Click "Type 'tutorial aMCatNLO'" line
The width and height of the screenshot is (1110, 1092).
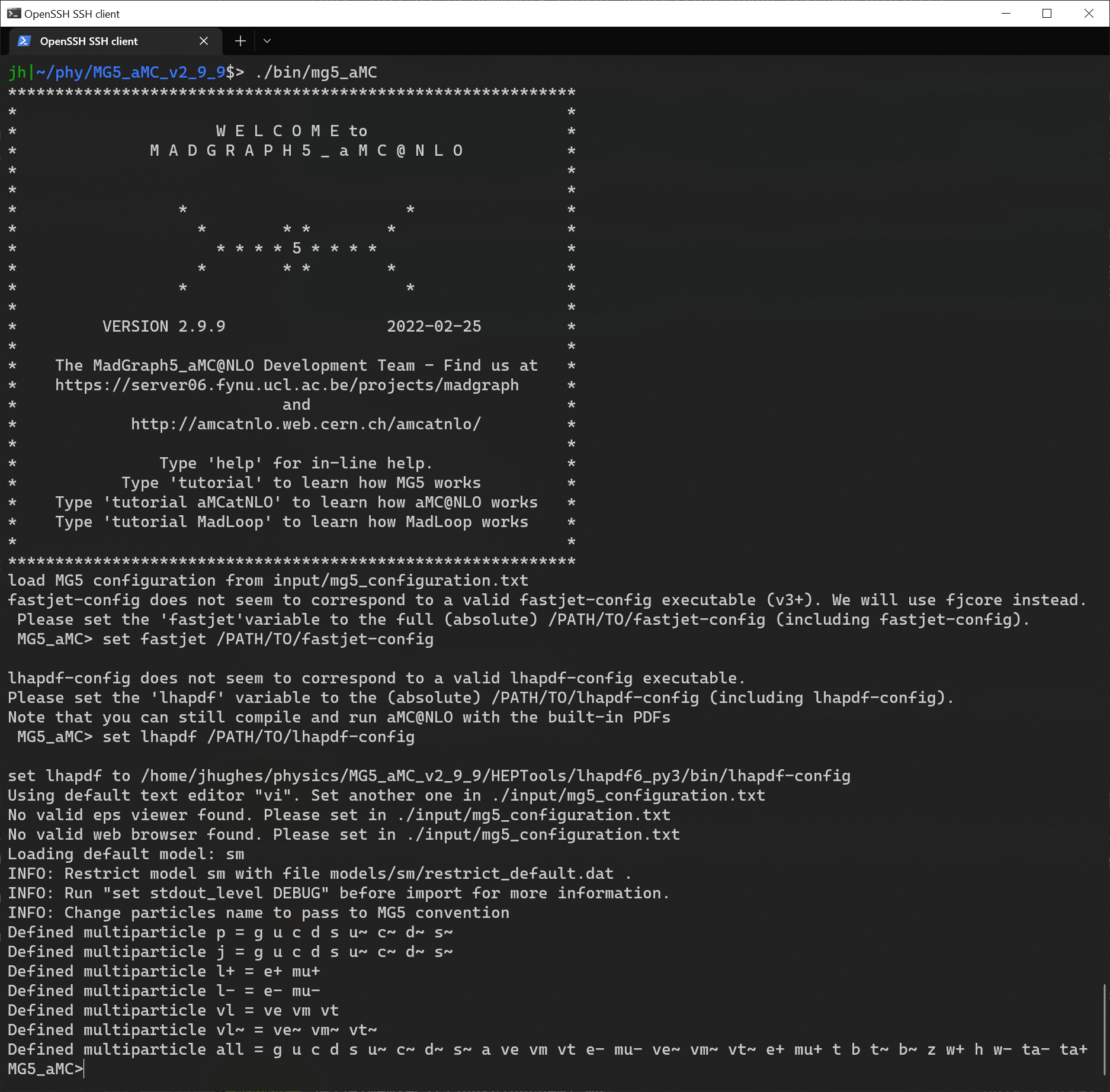[297, 502]
